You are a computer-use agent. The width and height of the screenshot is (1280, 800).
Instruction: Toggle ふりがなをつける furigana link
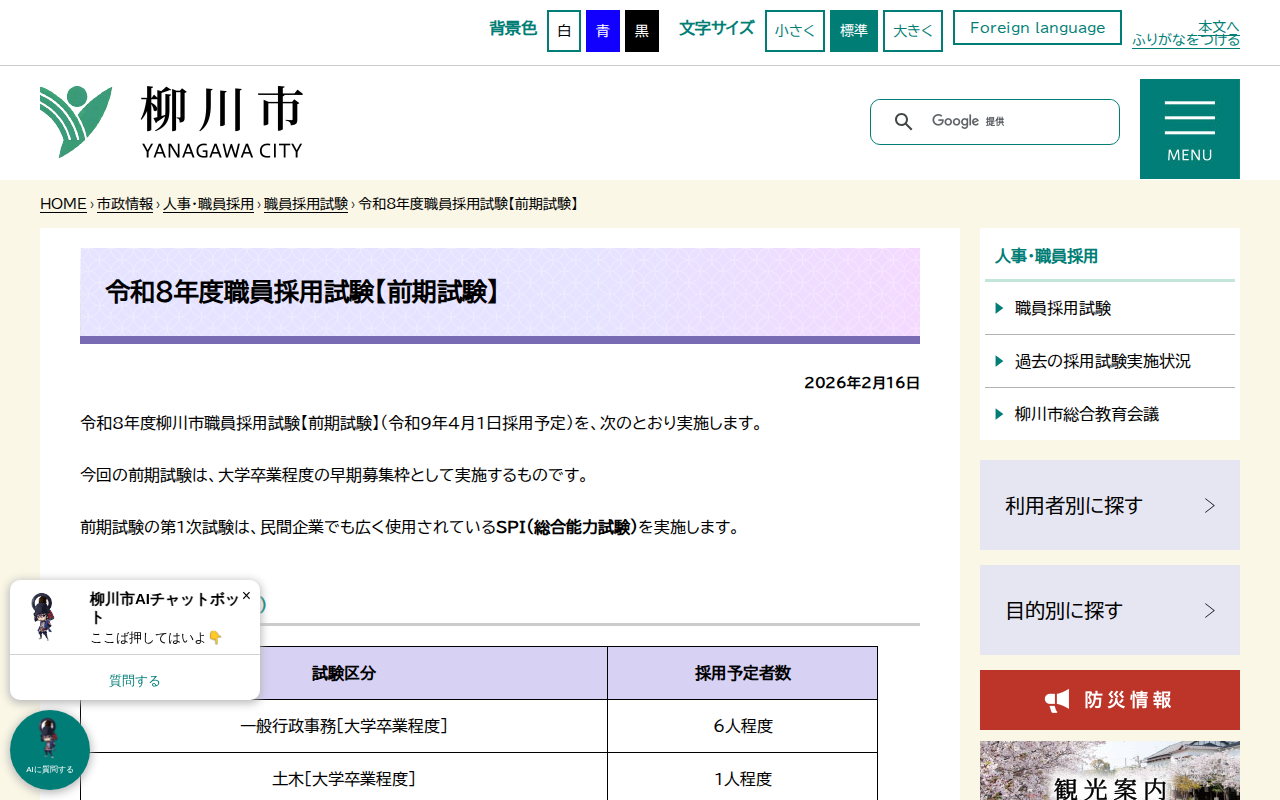coord(1186,40)
